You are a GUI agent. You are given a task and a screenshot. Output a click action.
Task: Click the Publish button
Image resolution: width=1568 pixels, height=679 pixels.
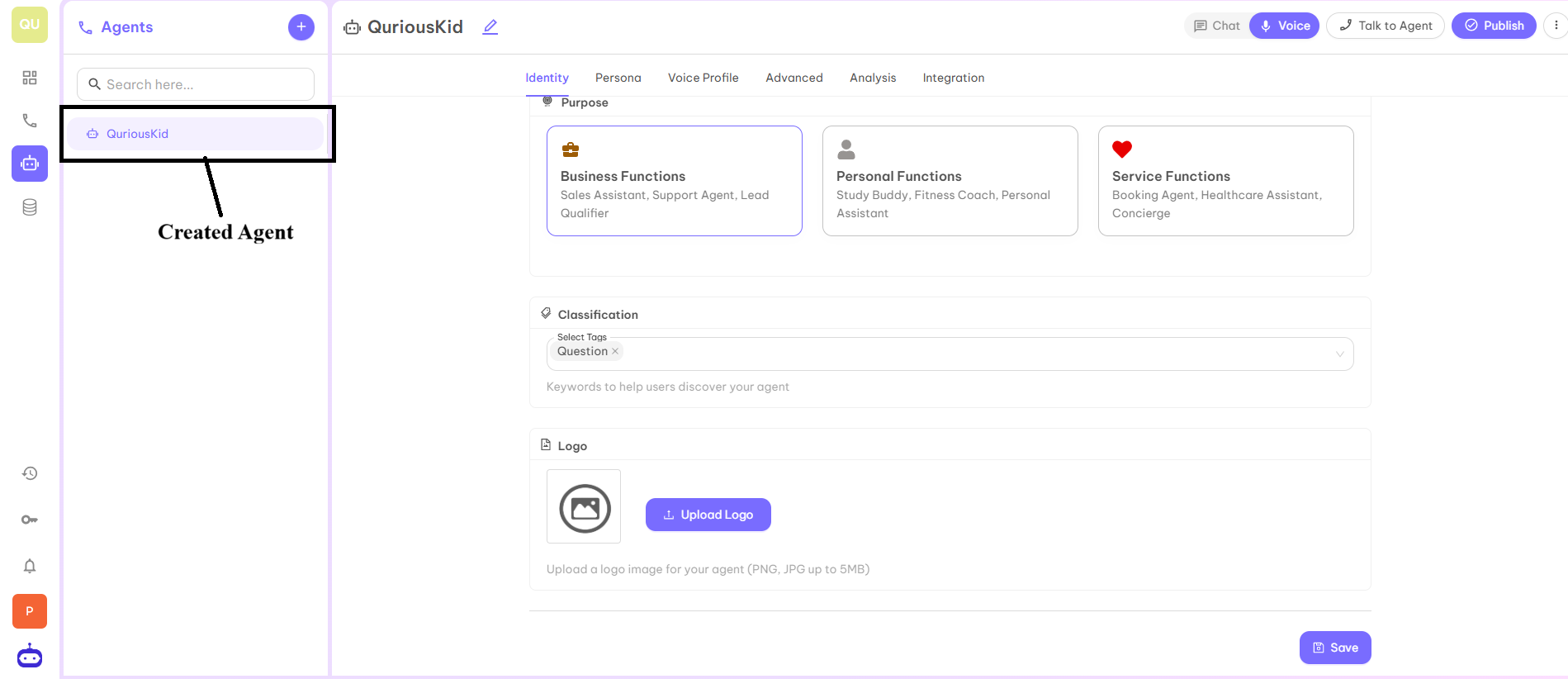point(1495,26)
